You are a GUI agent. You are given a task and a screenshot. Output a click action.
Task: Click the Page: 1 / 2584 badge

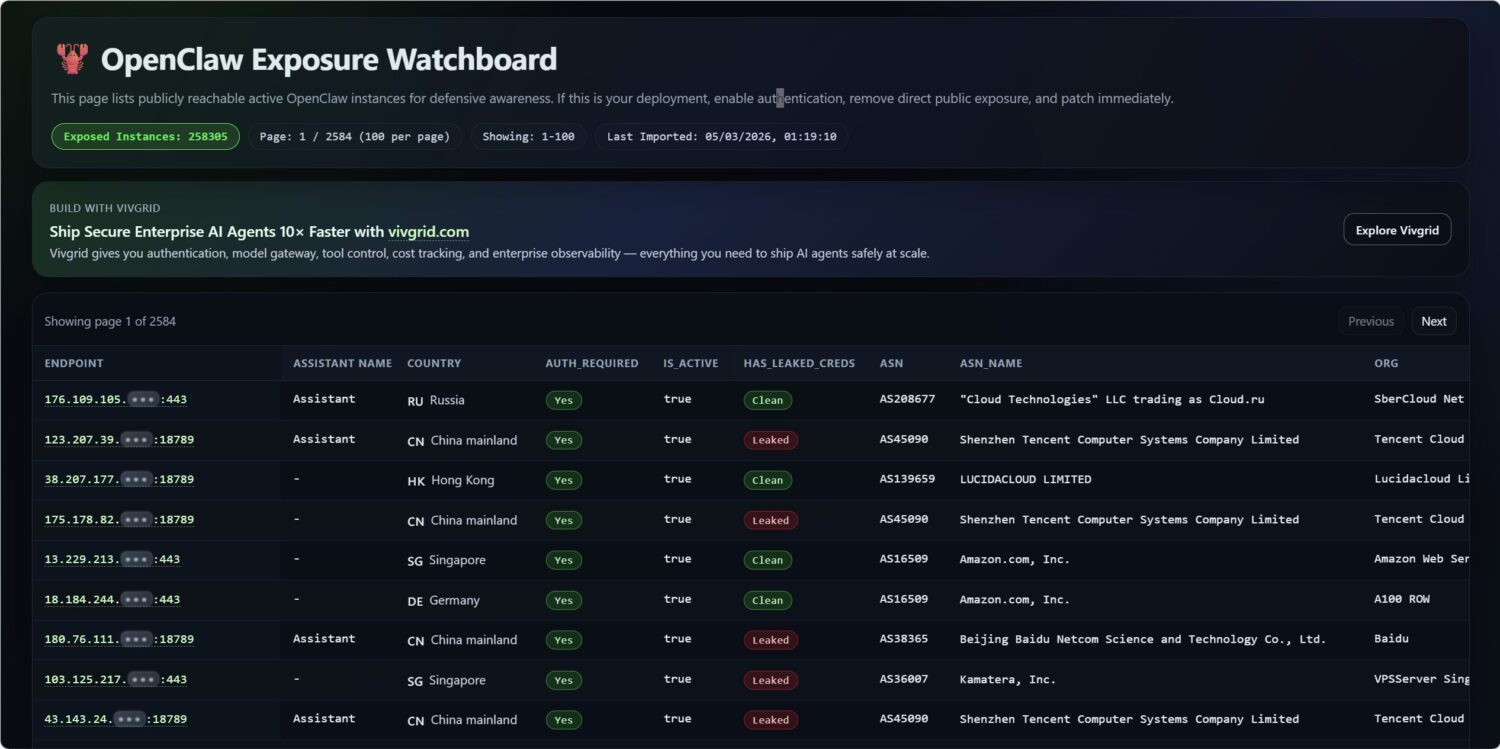tap(355, 136)
